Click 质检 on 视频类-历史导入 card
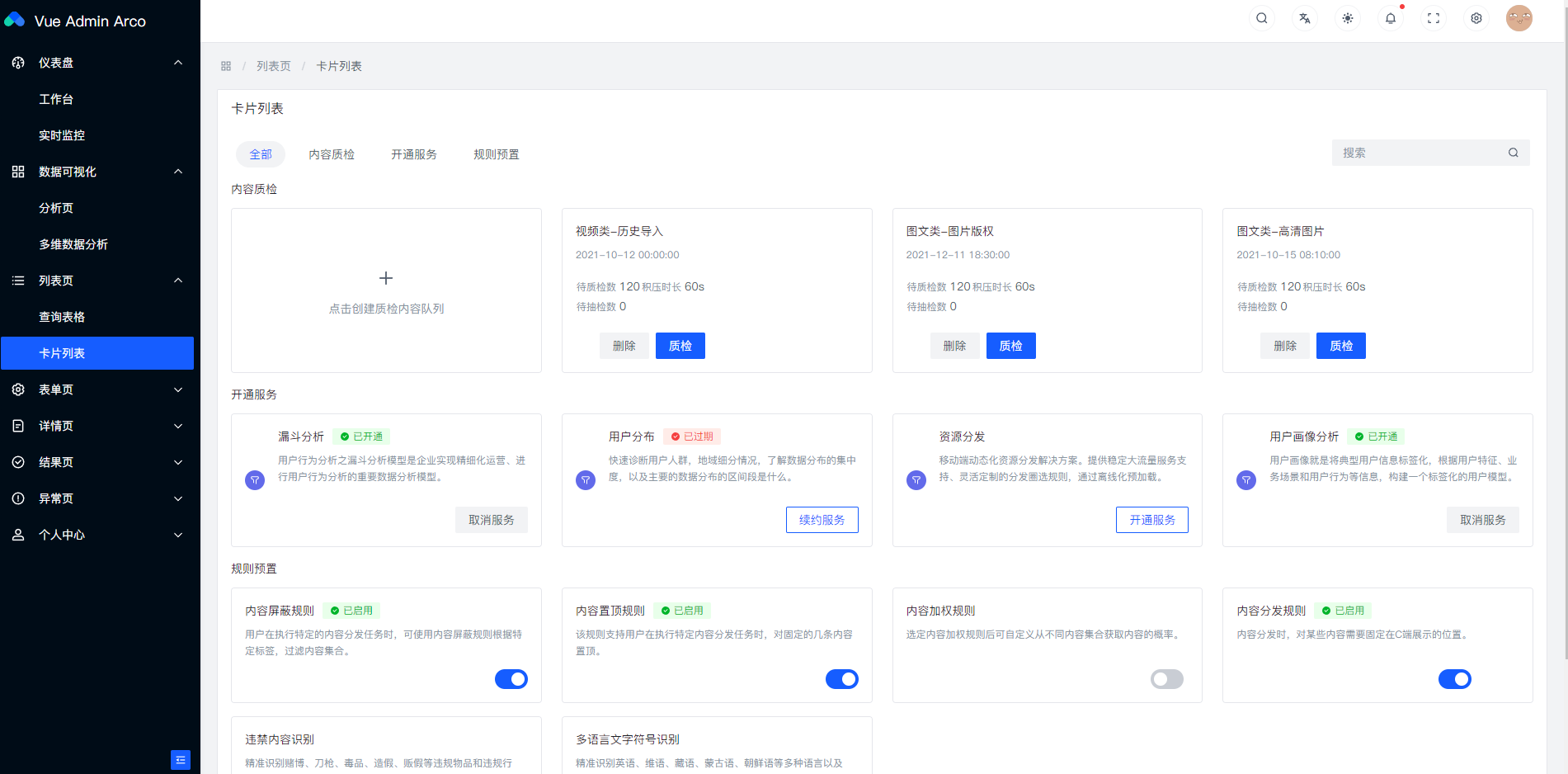The image size is (1568, 774). (x=680, y=346)
